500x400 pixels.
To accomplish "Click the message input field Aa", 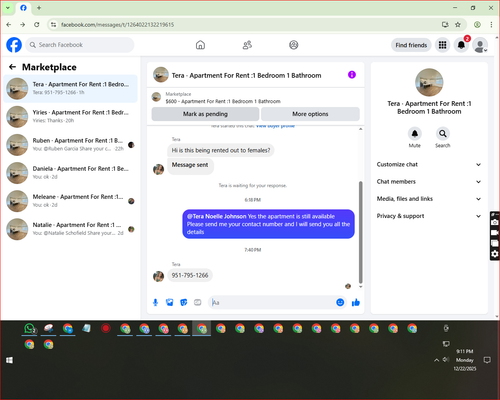I will coord(272,302).
